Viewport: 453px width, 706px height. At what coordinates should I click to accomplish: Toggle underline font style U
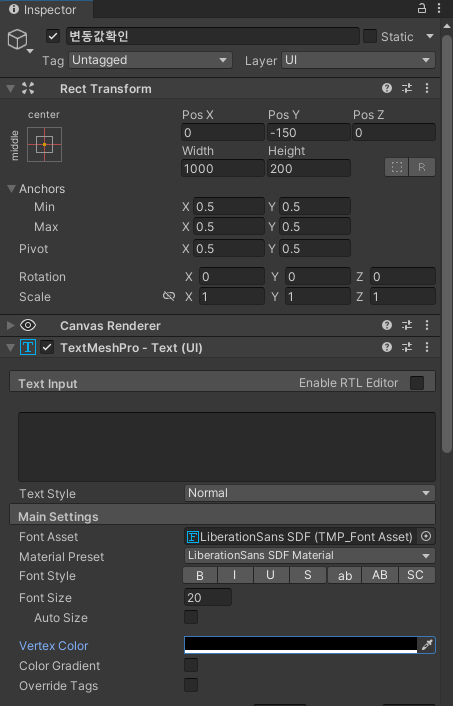click(271, 575)
